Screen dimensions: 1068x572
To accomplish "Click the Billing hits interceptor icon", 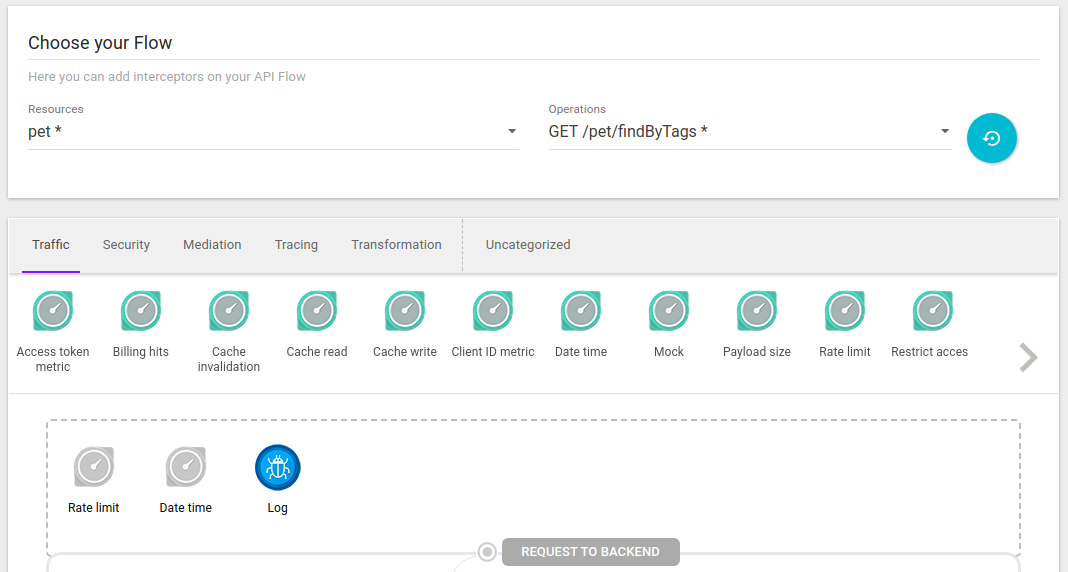I will 141,311.
